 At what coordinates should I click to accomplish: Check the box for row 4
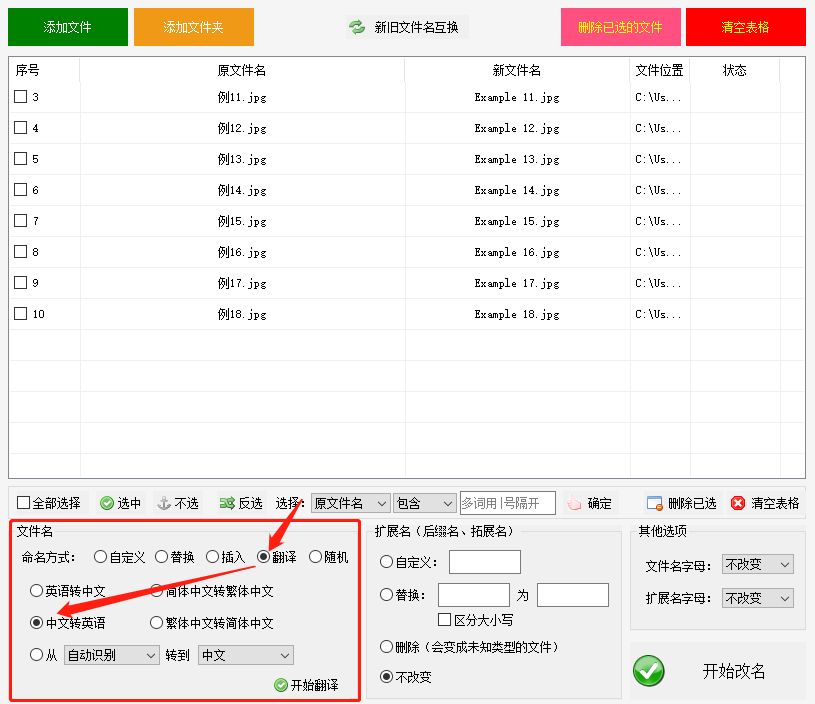20,128
